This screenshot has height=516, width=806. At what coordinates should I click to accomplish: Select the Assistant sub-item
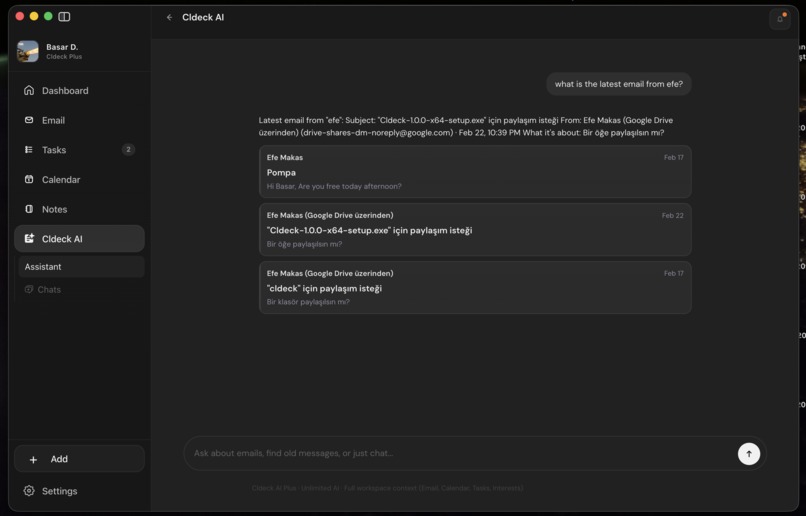tap(81, 267)
